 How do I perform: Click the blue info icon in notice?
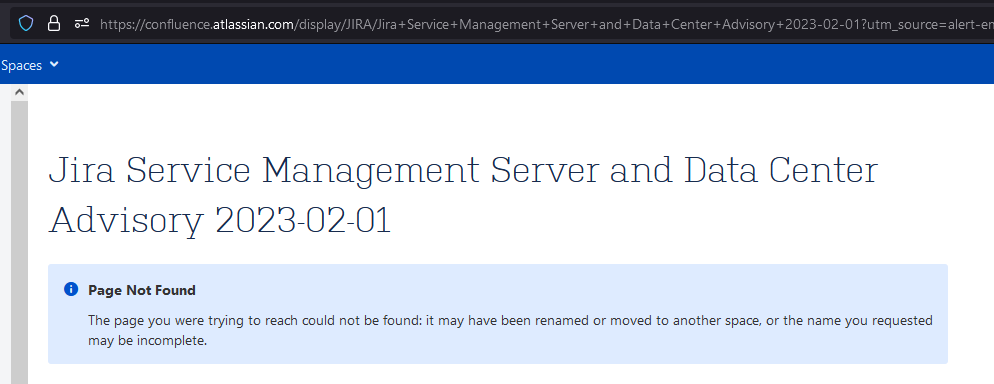point(71,290)
